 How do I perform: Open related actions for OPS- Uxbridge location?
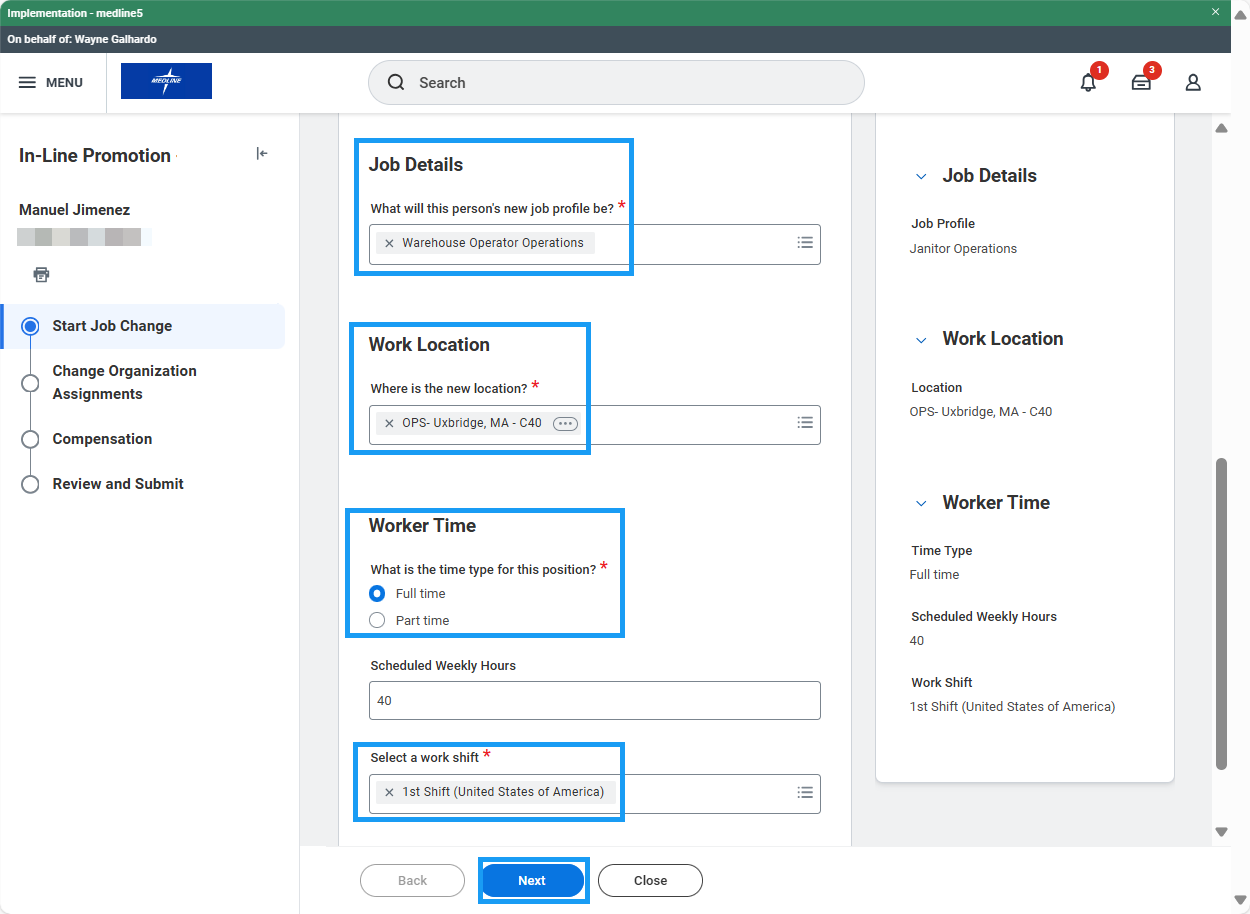pos(565,424)
